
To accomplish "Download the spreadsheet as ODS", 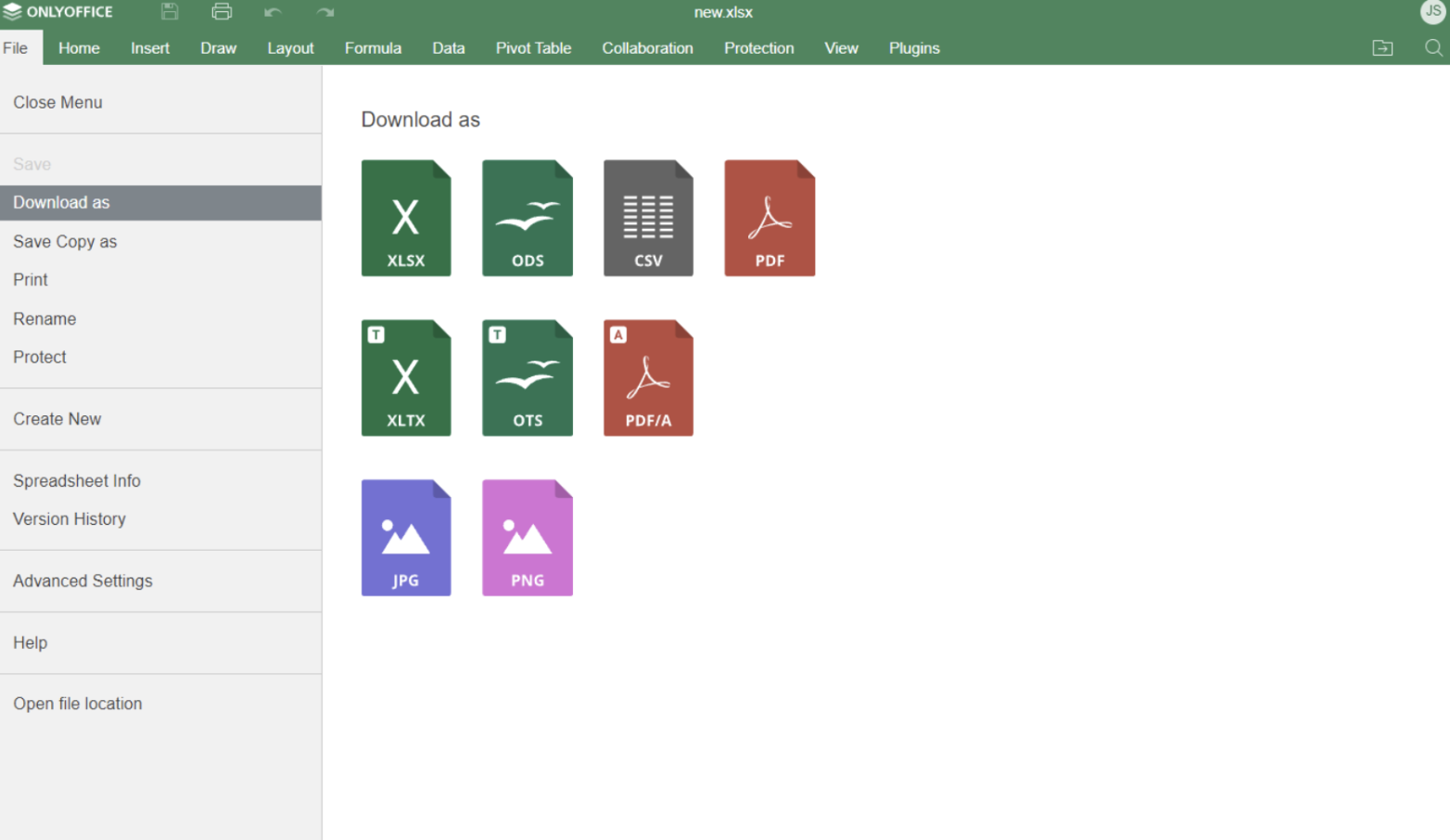I will 528,218.
